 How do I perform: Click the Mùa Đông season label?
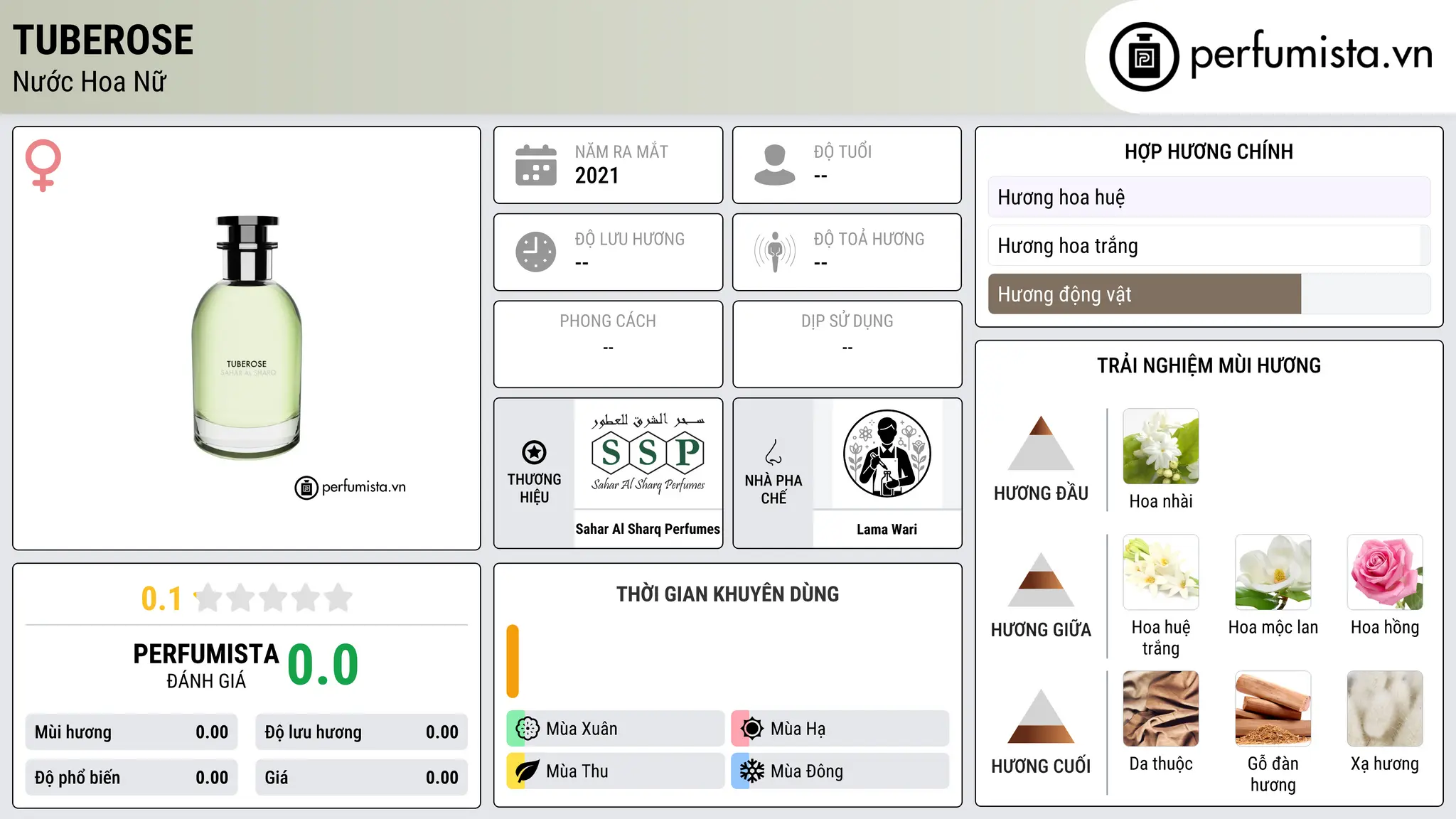pyautogui.click(x=807, y=771)
